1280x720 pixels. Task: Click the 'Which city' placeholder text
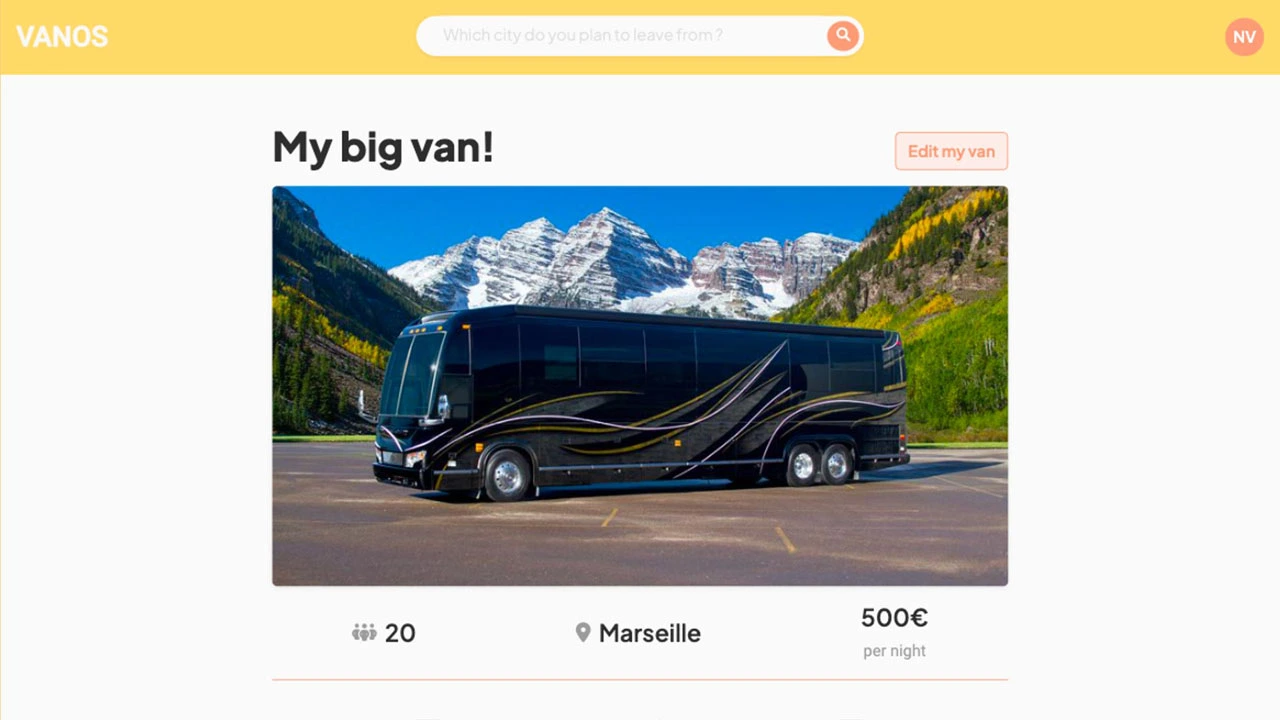click(x=583, y=36)
